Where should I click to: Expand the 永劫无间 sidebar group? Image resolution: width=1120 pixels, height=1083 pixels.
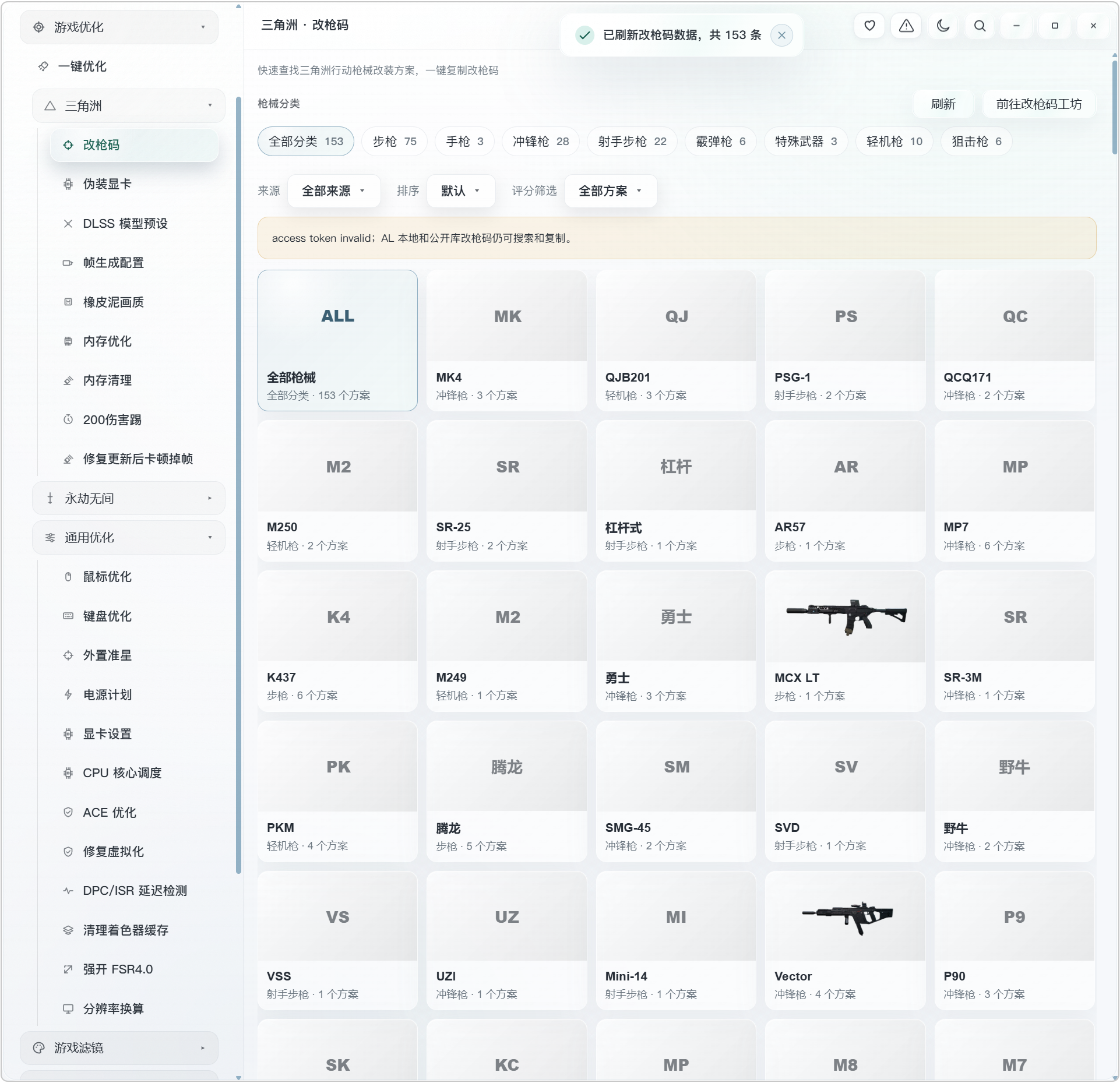[x=129, y=498]
